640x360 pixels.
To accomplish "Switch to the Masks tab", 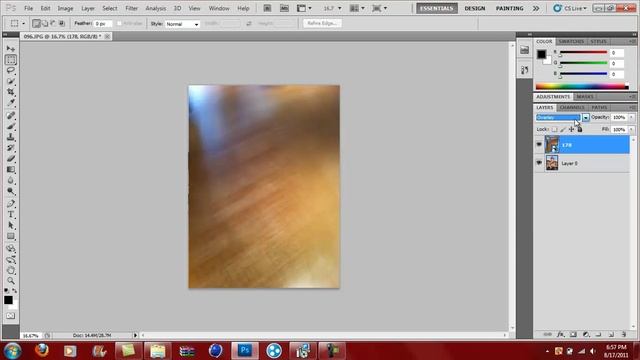I will point(585,97).
